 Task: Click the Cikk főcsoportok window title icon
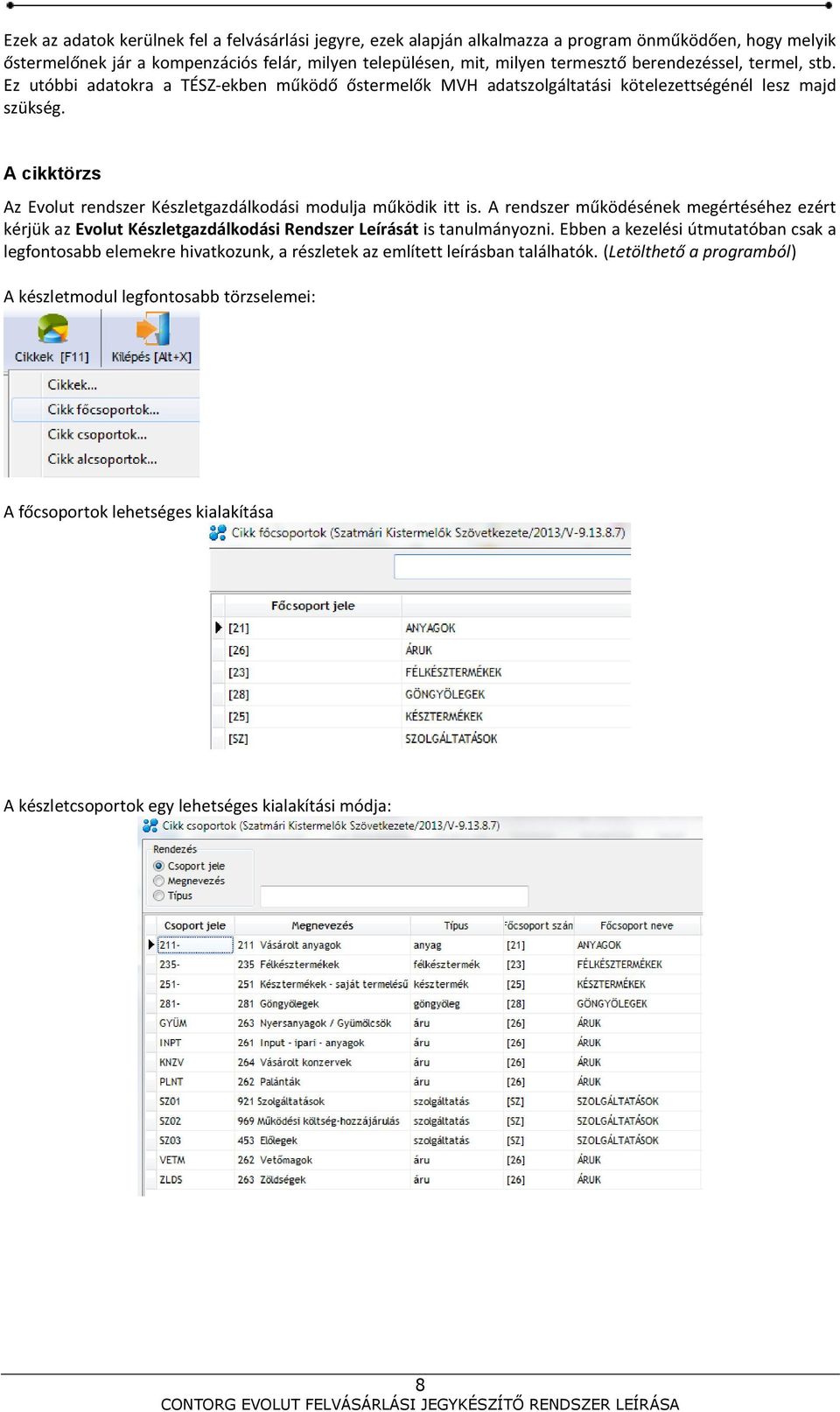[218, 532]
